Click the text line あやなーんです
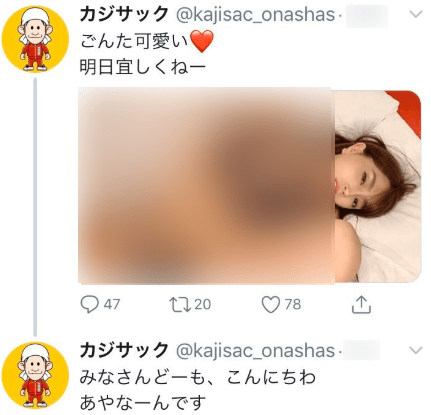The image size is (431, 415). pyautogui.click(x=143, y=403)
